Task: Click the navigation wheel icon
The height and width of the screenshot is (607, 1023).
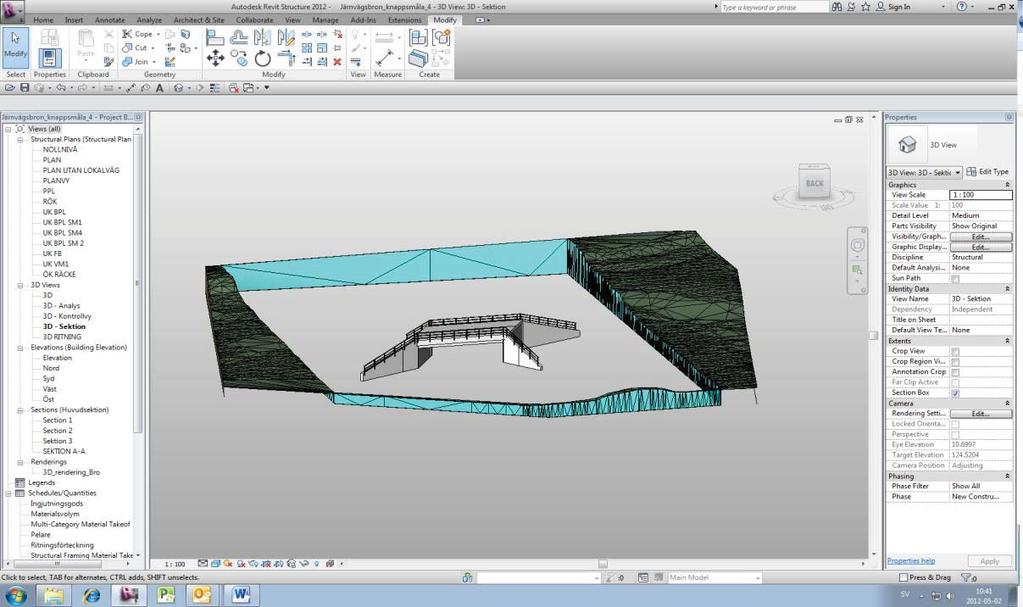Action: coord(857,245)
